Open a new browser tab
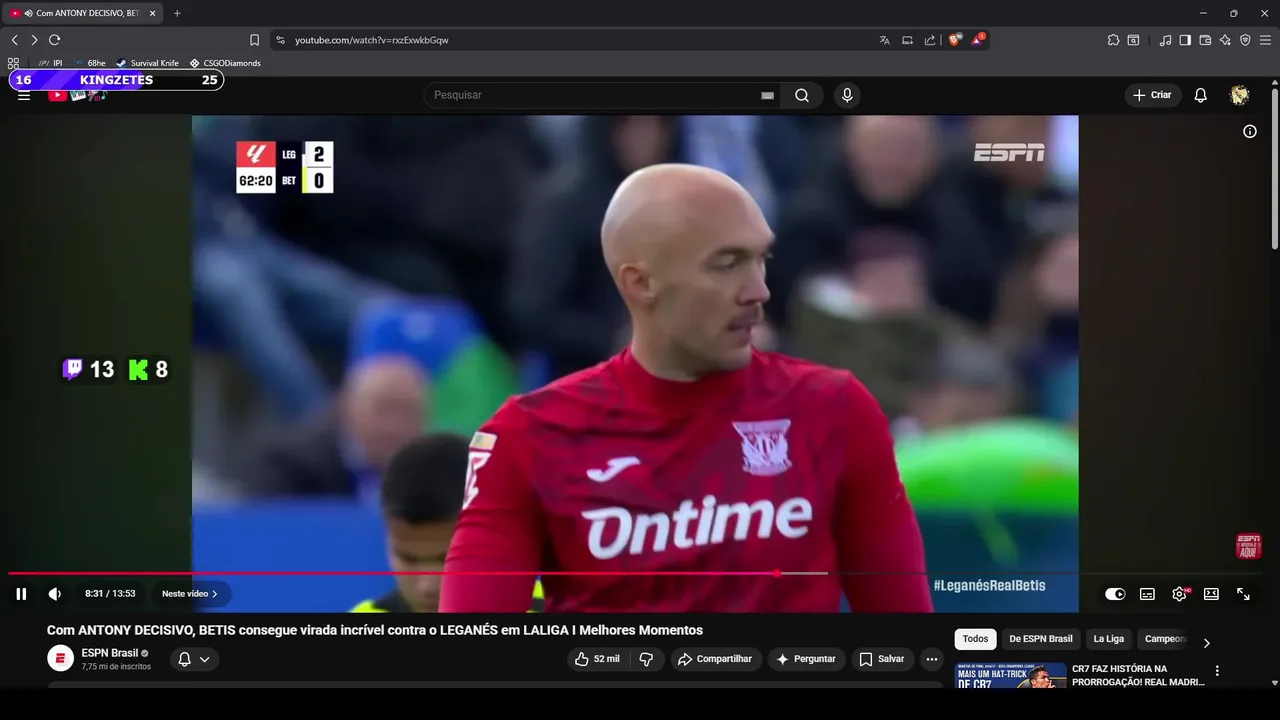This screenshot has height=720, width=1280. click(x=177, y=13)
